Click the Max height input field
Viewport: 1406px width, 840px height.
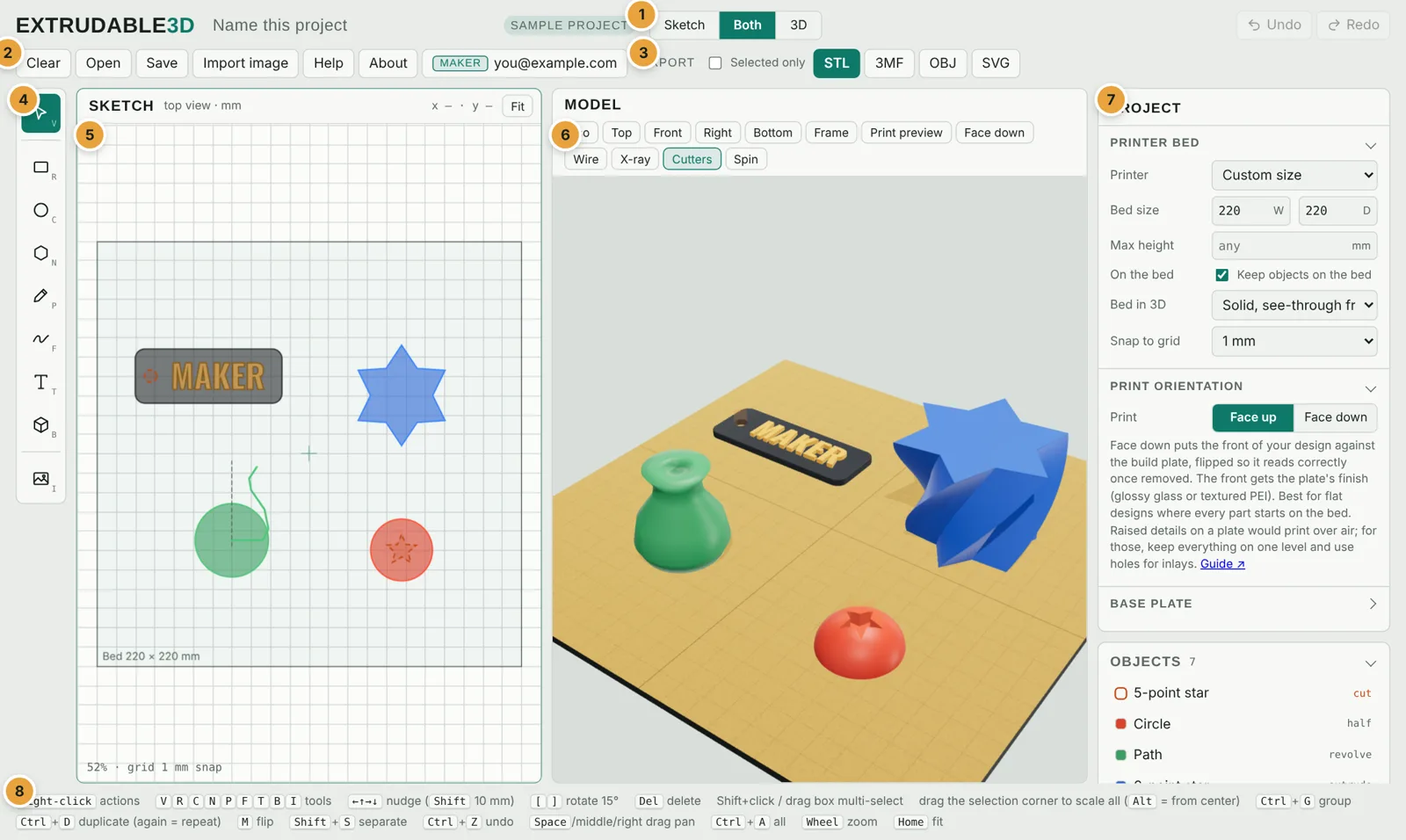coord(1294,246)
